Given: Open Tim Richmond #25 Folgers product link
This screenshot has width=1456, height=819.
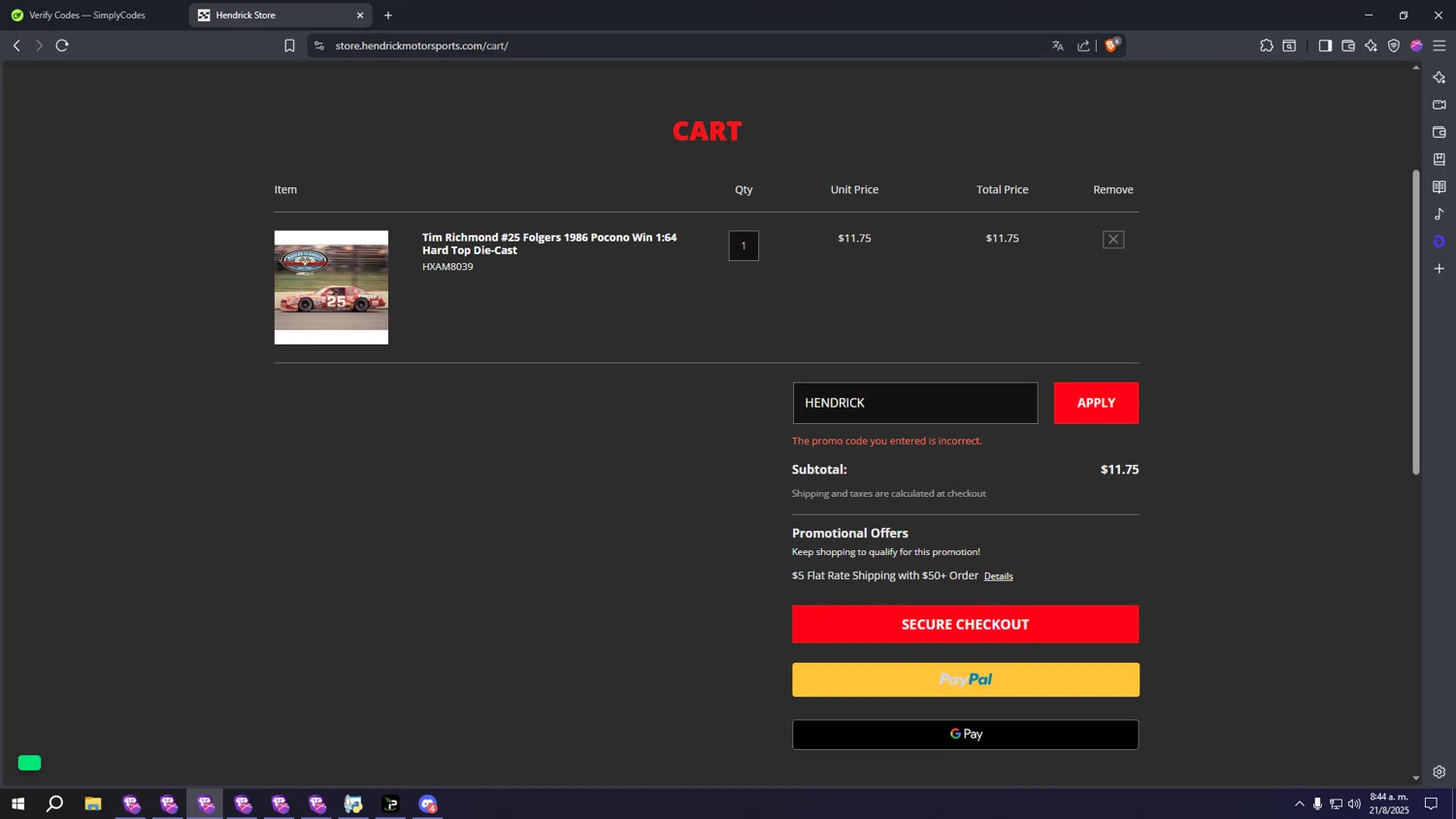Looking at the screenshot, I should (549, 244).
